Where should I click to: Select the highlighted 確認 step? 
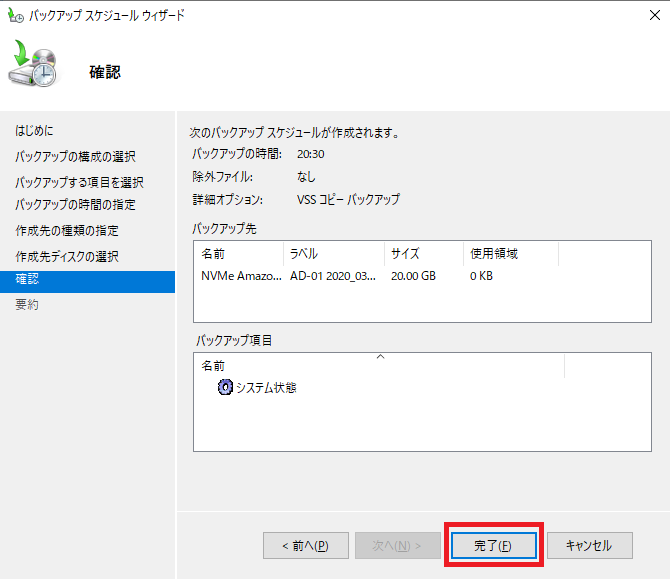click(28, 280)
